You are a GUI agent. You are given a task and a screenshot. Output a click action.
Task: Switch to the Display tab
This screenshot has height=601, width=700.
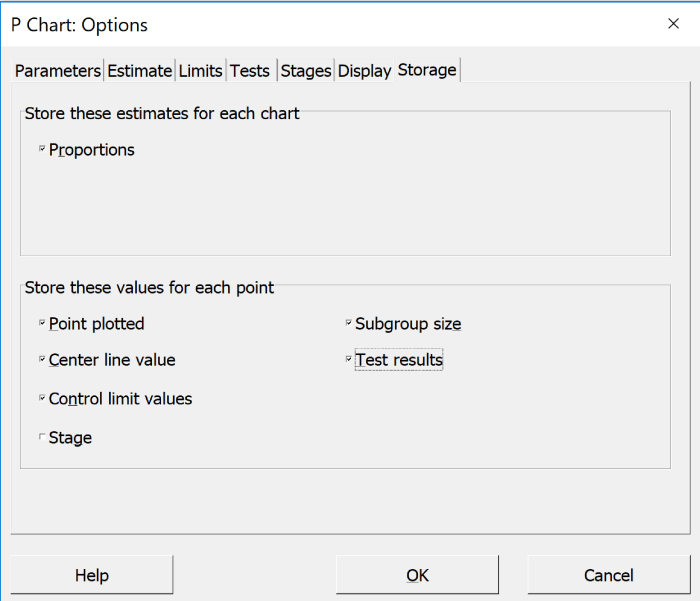click(x=365, y=71)
